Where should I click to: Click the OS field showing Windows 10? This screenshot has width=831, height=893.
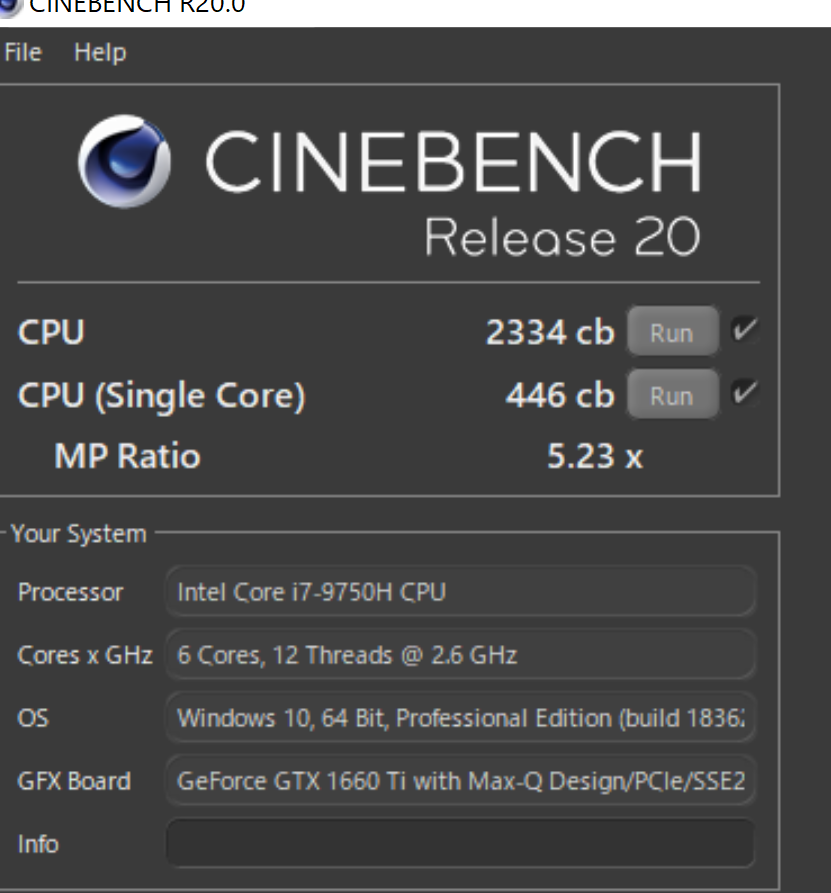tap(460, 718)
